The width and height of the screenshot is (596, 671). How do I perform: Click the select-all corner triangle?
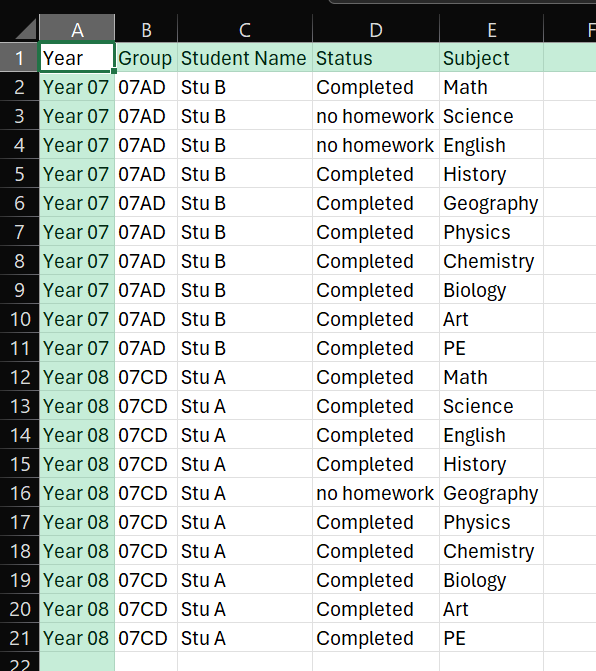pos(25,30)
